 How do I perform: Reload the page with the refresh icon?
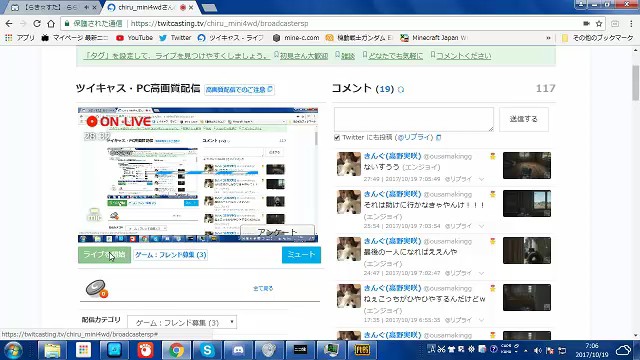(x=37, y=24)
